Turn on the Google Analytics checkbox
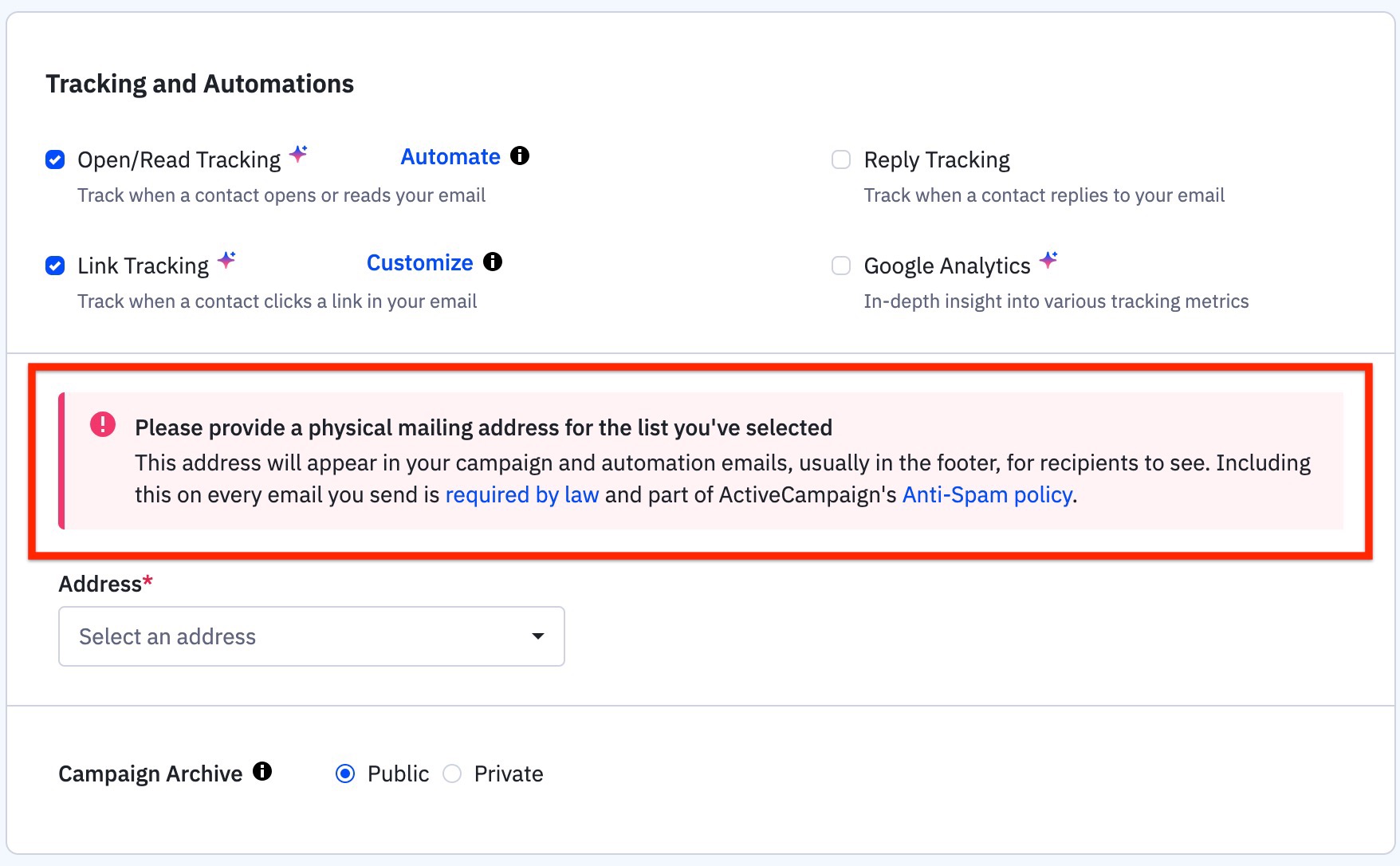1400x866 pixels. 841,266
